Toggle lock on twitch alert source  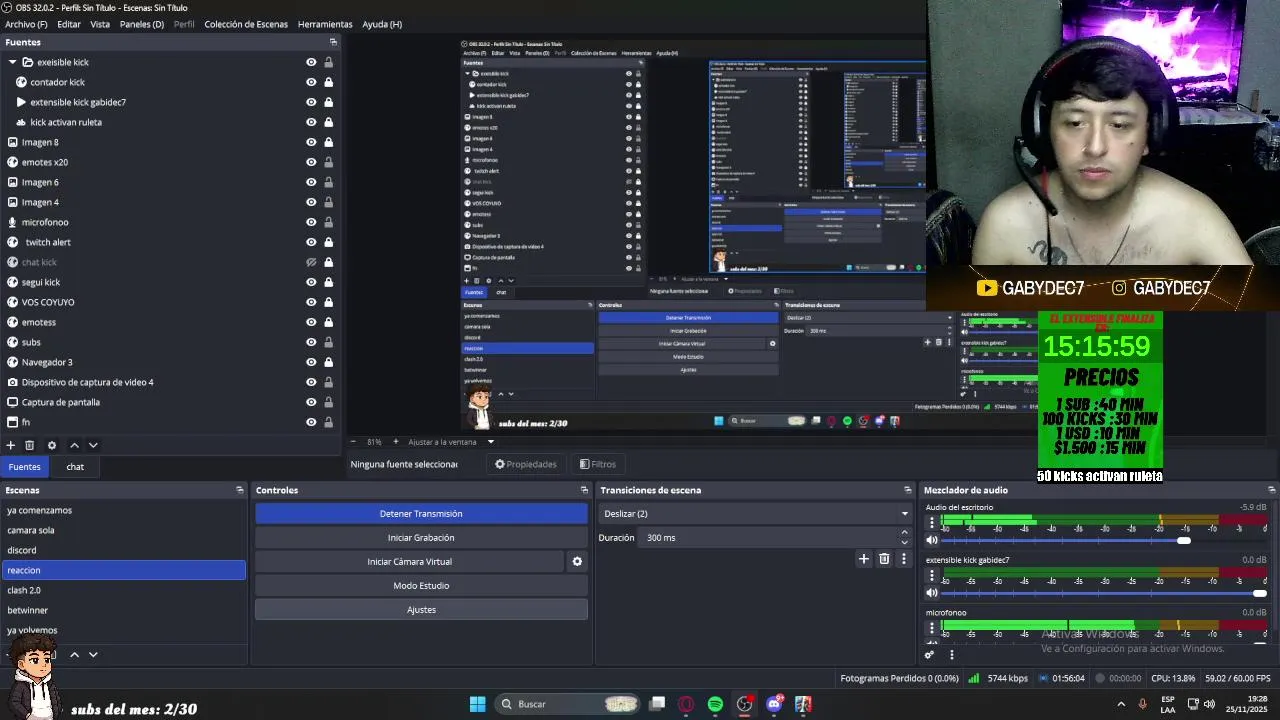pyautogui.click(x=328, y=242)
